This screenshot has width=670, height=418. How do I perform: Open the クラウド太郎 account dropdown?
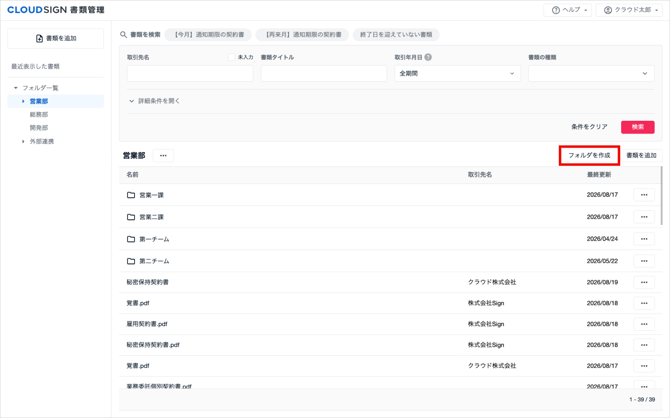[631, 10]
